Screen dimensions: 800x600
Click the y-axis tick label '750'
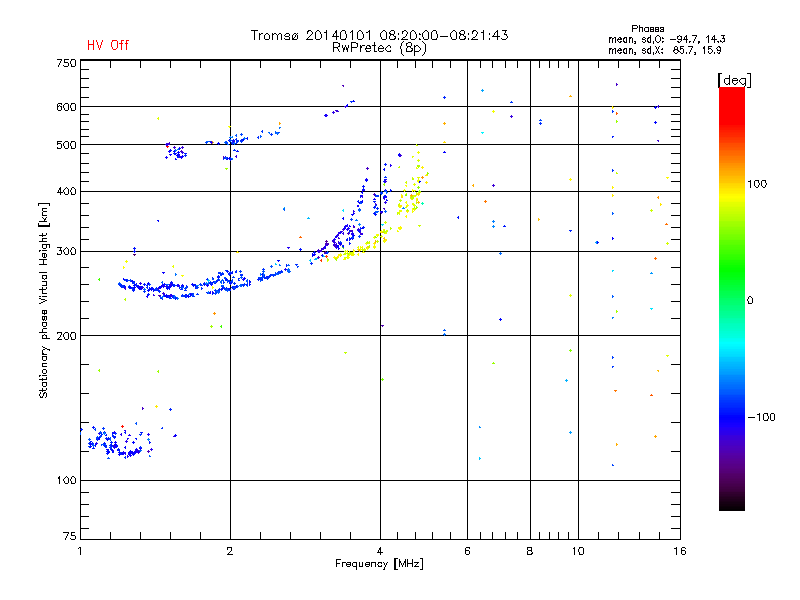(66, 63)
